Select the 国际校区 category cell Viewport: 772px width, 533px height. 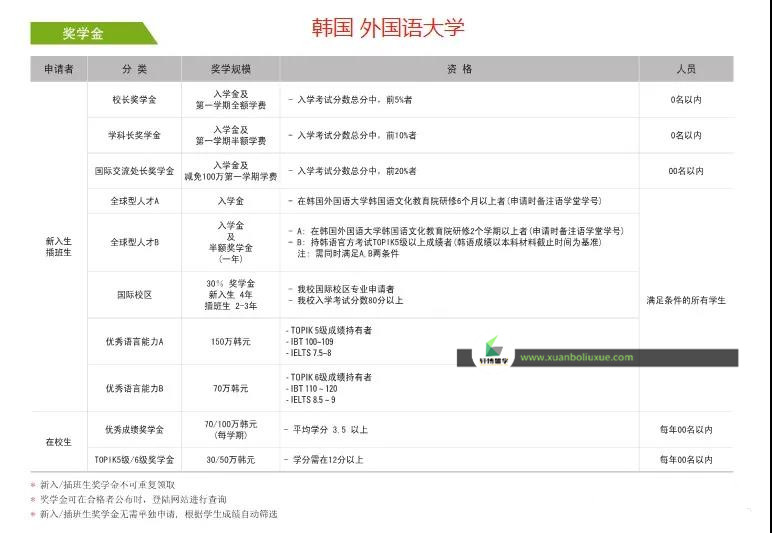coord(134,295)
